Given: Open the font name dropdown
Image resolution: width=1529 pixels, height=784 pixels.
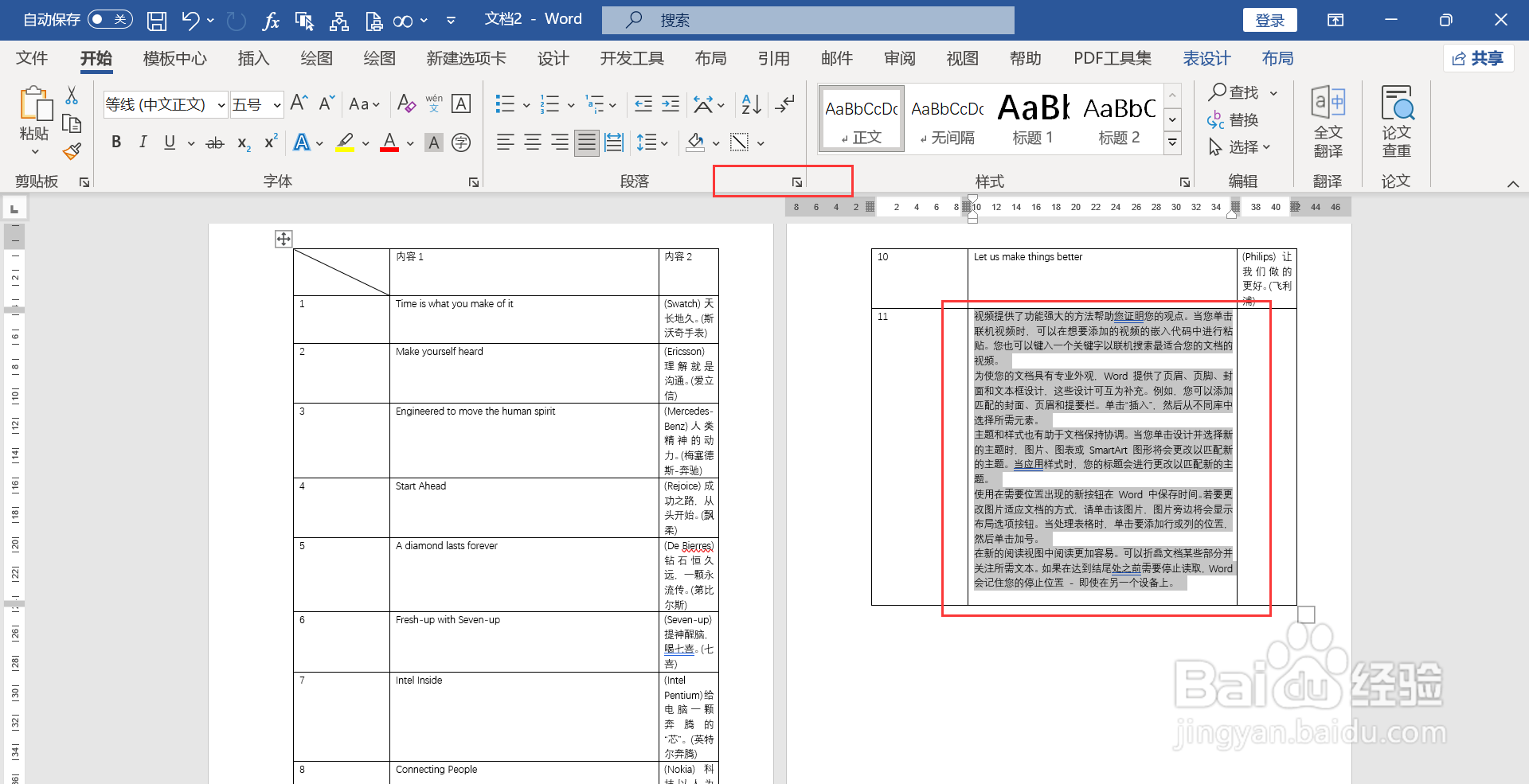Looking at the screenshot, I should point(221,105).
